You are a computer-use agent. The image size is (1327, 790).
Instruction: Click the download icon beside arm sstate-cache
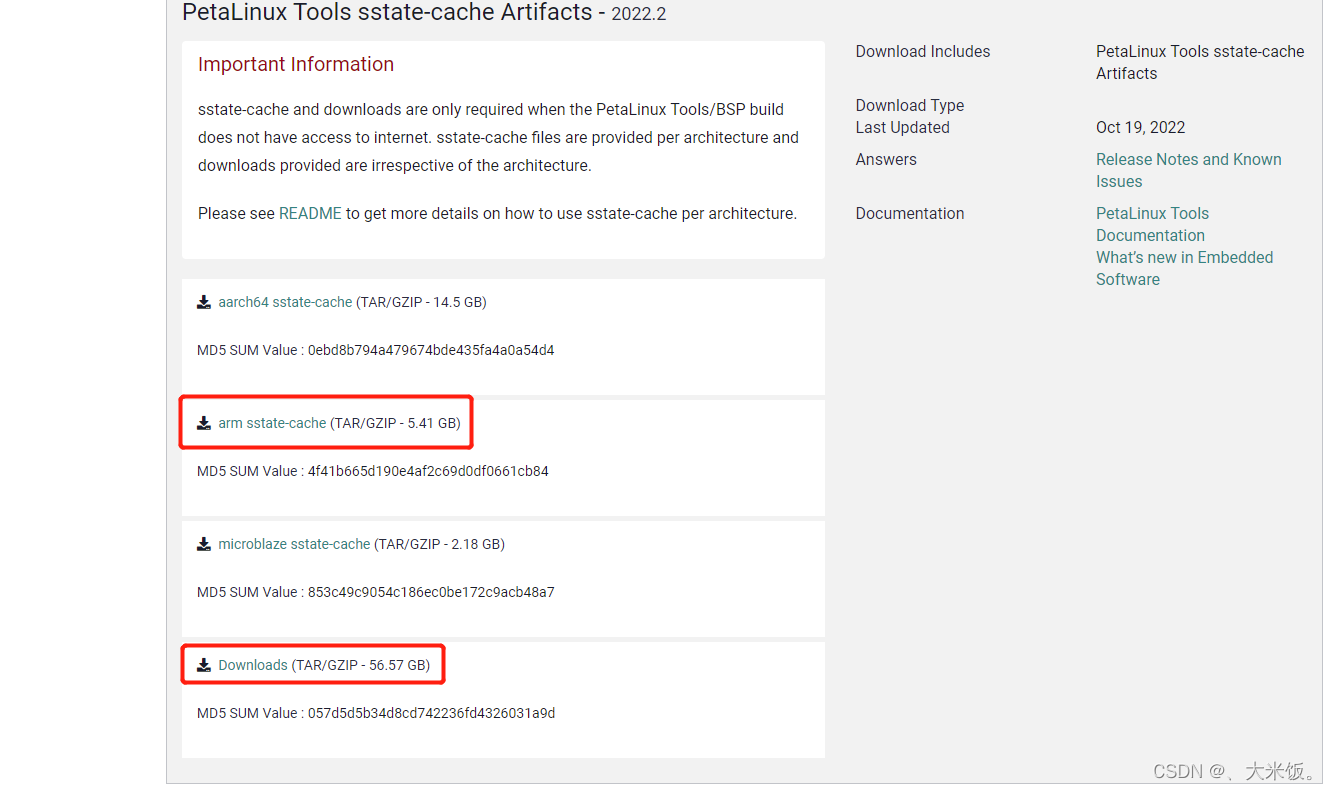coord(204,422)
